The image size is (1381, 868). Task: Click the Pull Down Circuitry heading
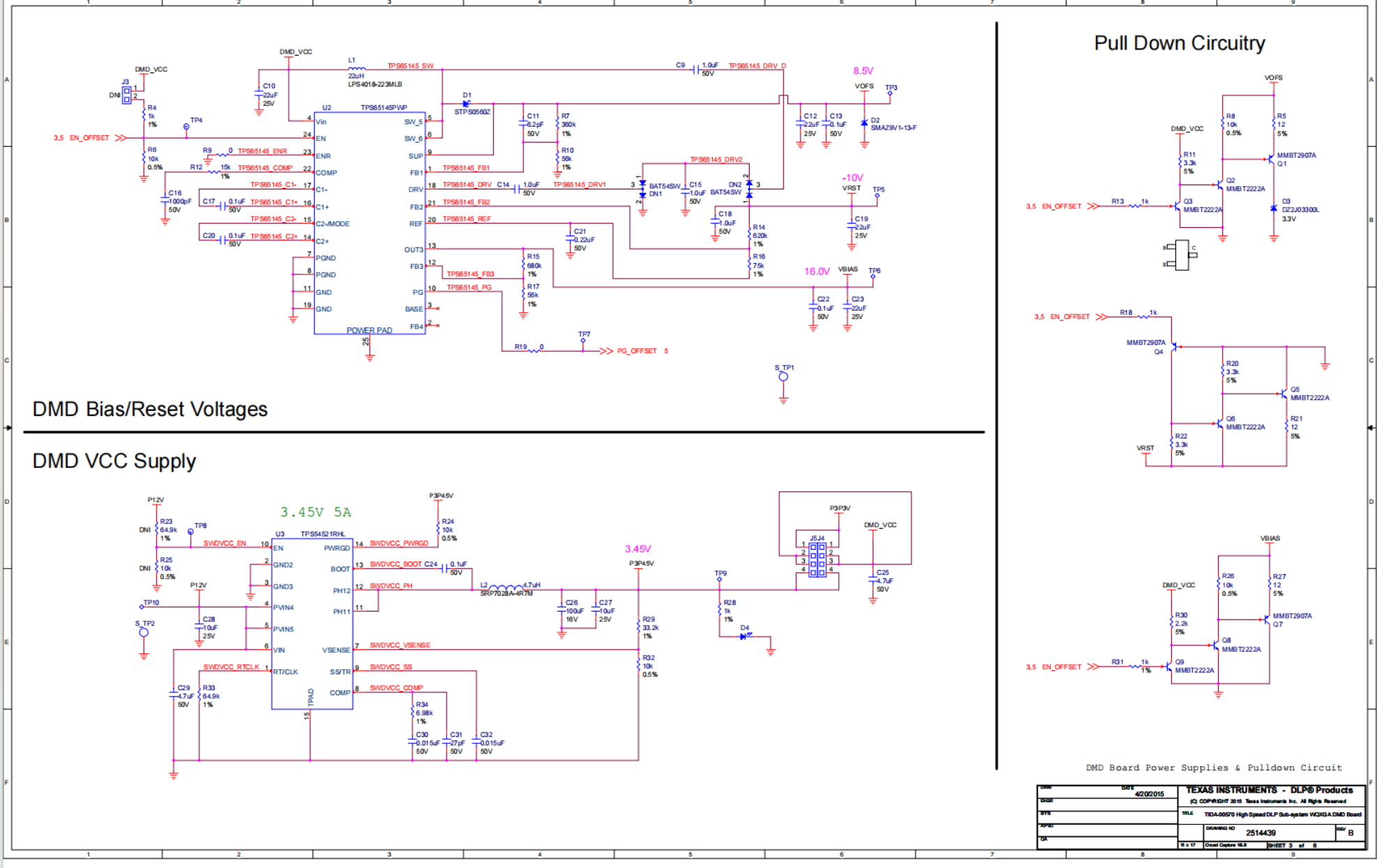[1179, 43]
